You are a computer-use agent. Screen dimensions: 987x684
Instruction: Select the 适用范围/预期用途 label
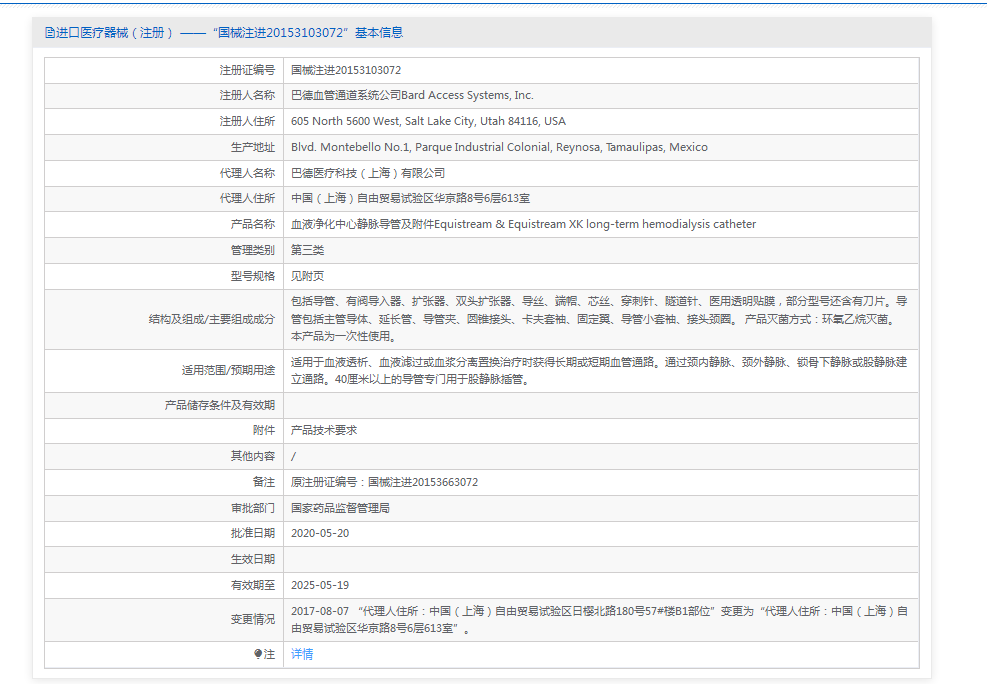(x=228, y=371)
